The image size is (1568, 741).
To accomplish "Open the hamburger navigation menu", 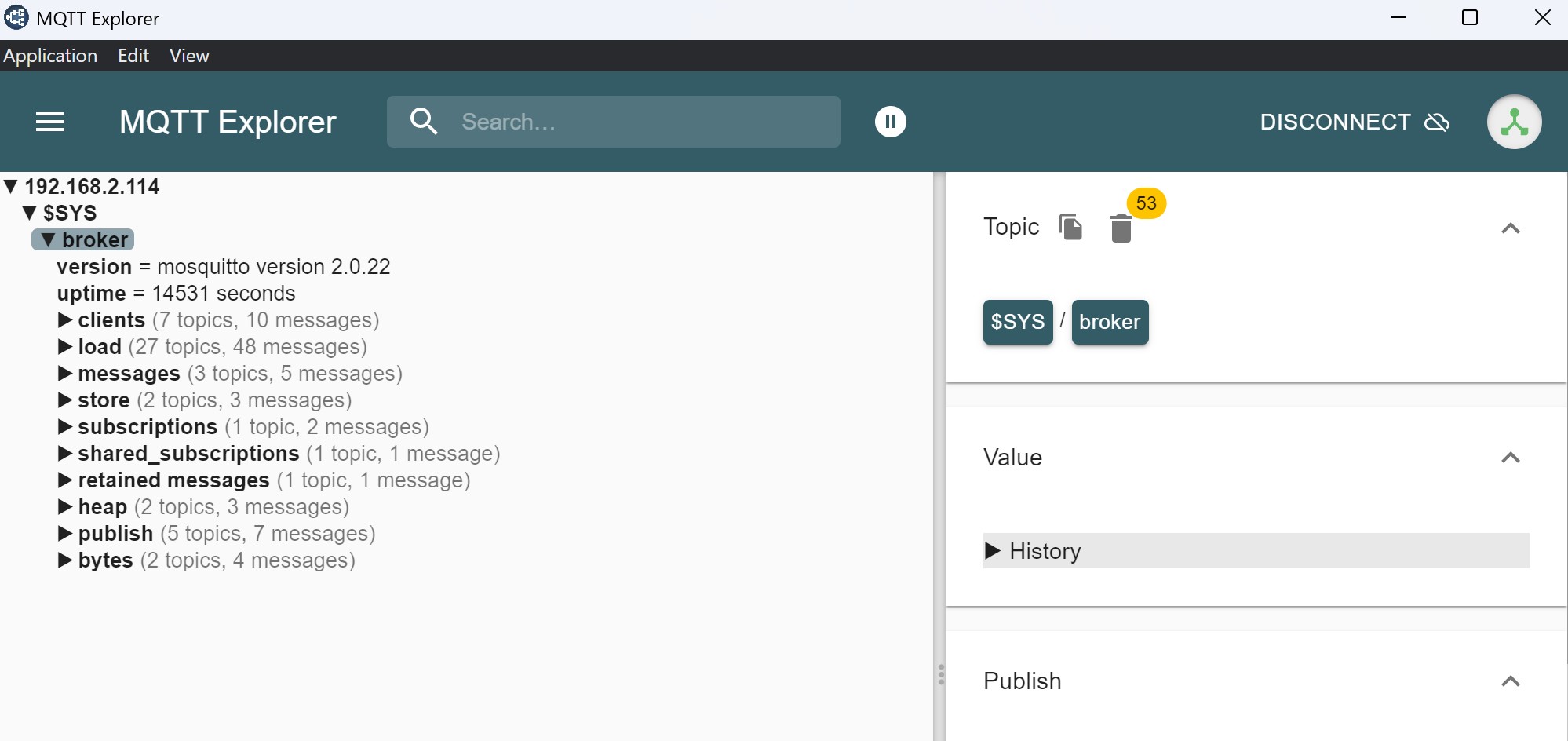I will point(50,122).
